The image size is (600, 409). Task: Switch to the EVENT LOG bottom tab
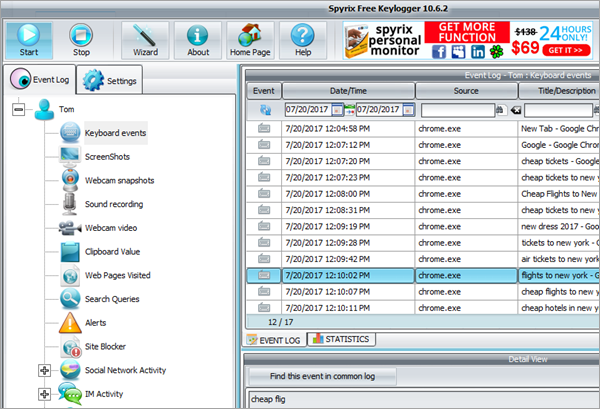click(x=275, y=340)
